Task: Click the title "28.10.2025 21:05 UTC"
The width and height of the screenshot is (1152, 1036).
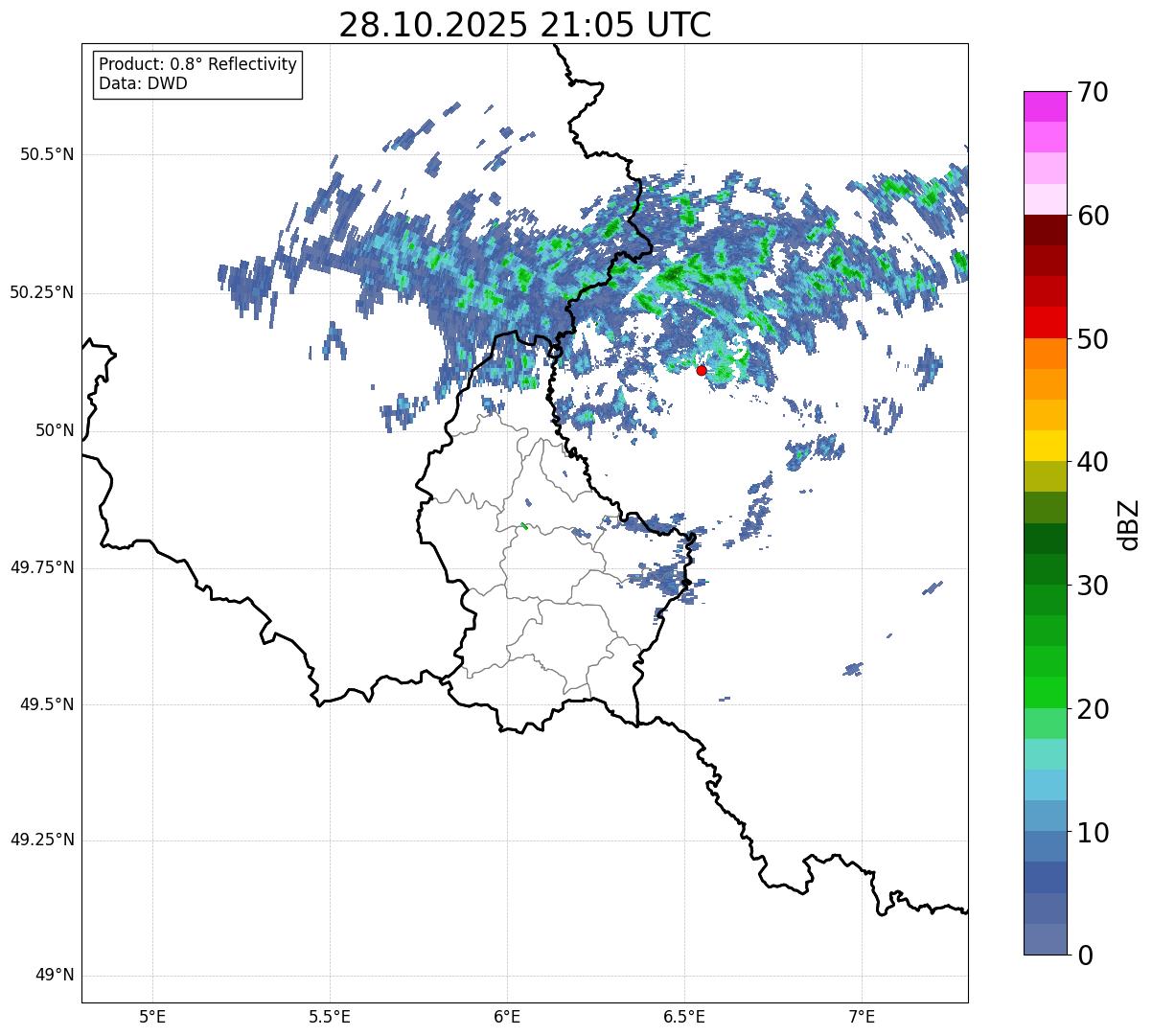Action: coord(524,25)
